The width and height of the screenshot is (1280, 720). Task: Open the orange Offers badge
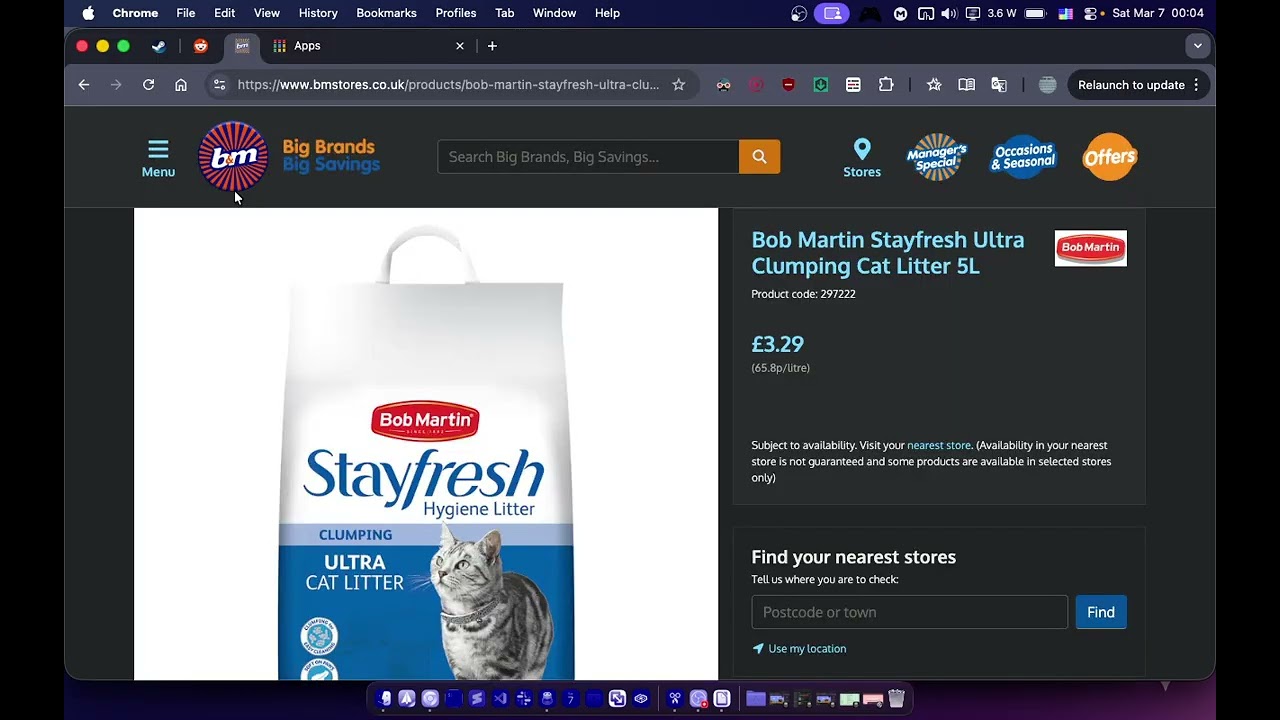pos(1110,157)
